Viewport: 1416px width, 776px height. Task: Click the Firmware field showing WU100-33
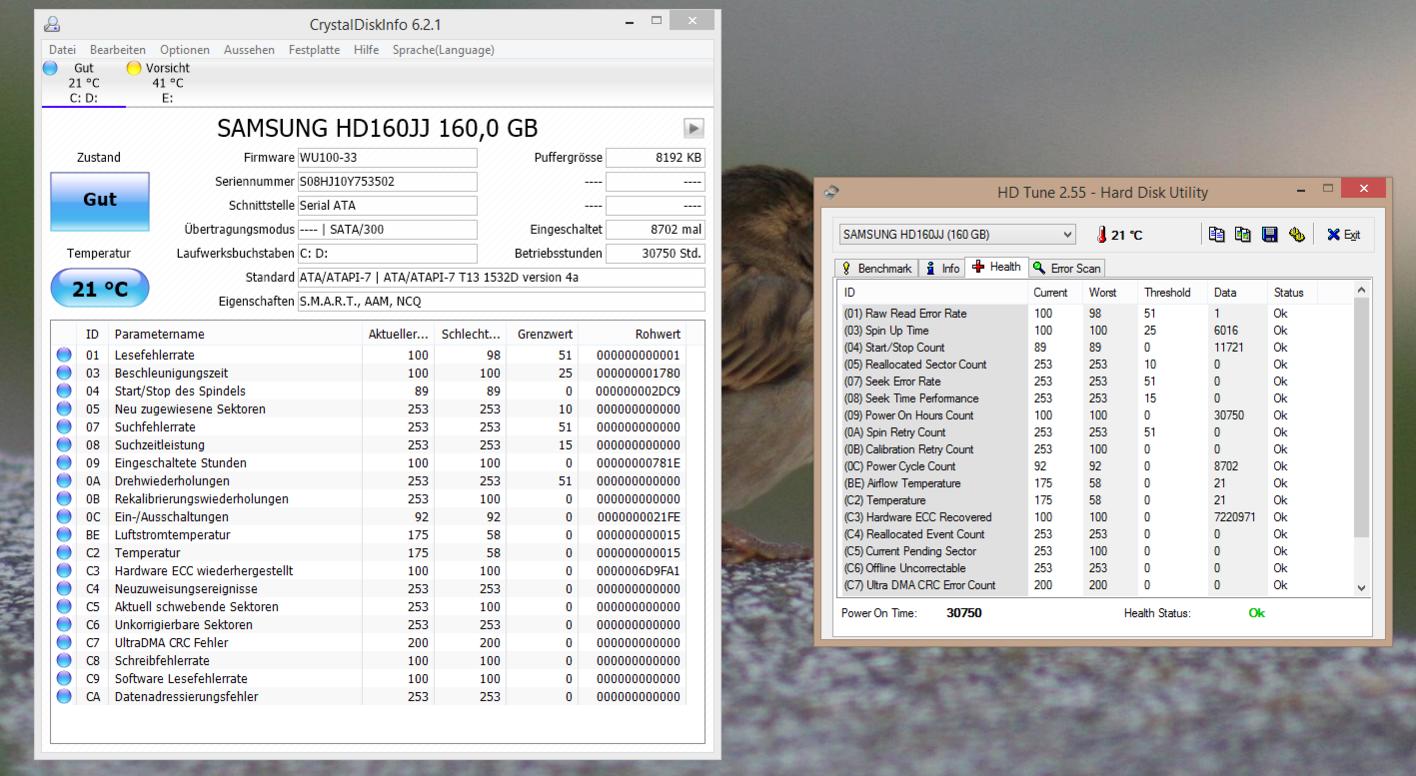(387, 158)
